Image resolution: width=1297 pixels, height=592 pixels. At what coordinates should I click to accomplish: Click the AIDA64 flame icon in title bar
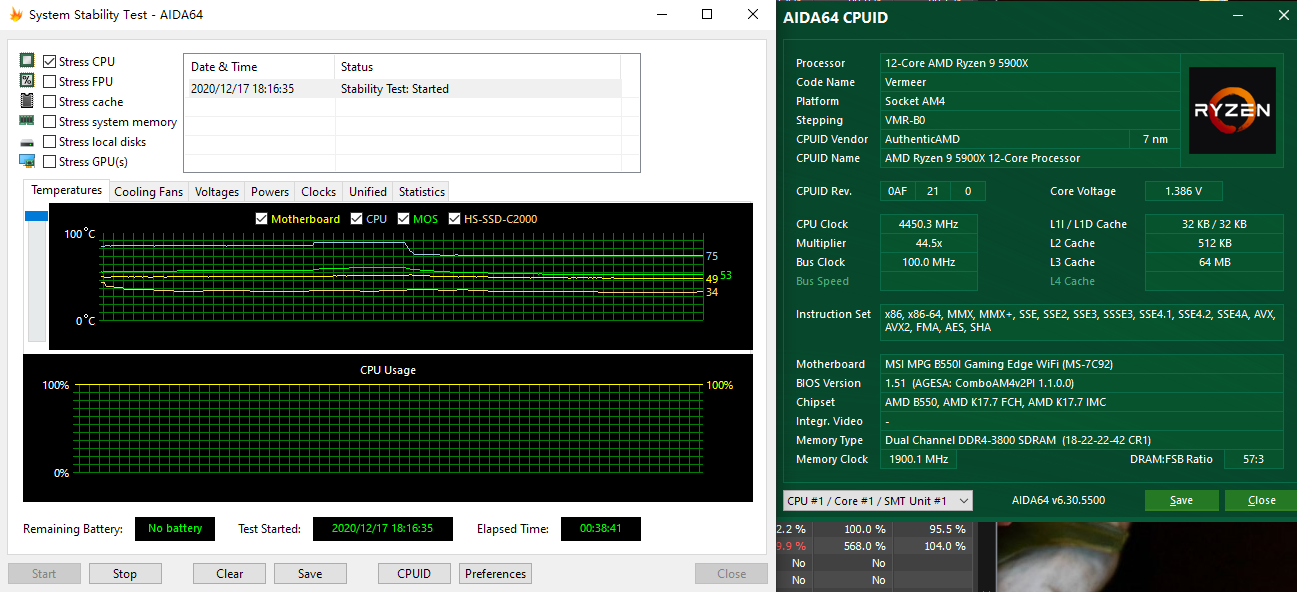pyautogui.click(x=16, y=15)
